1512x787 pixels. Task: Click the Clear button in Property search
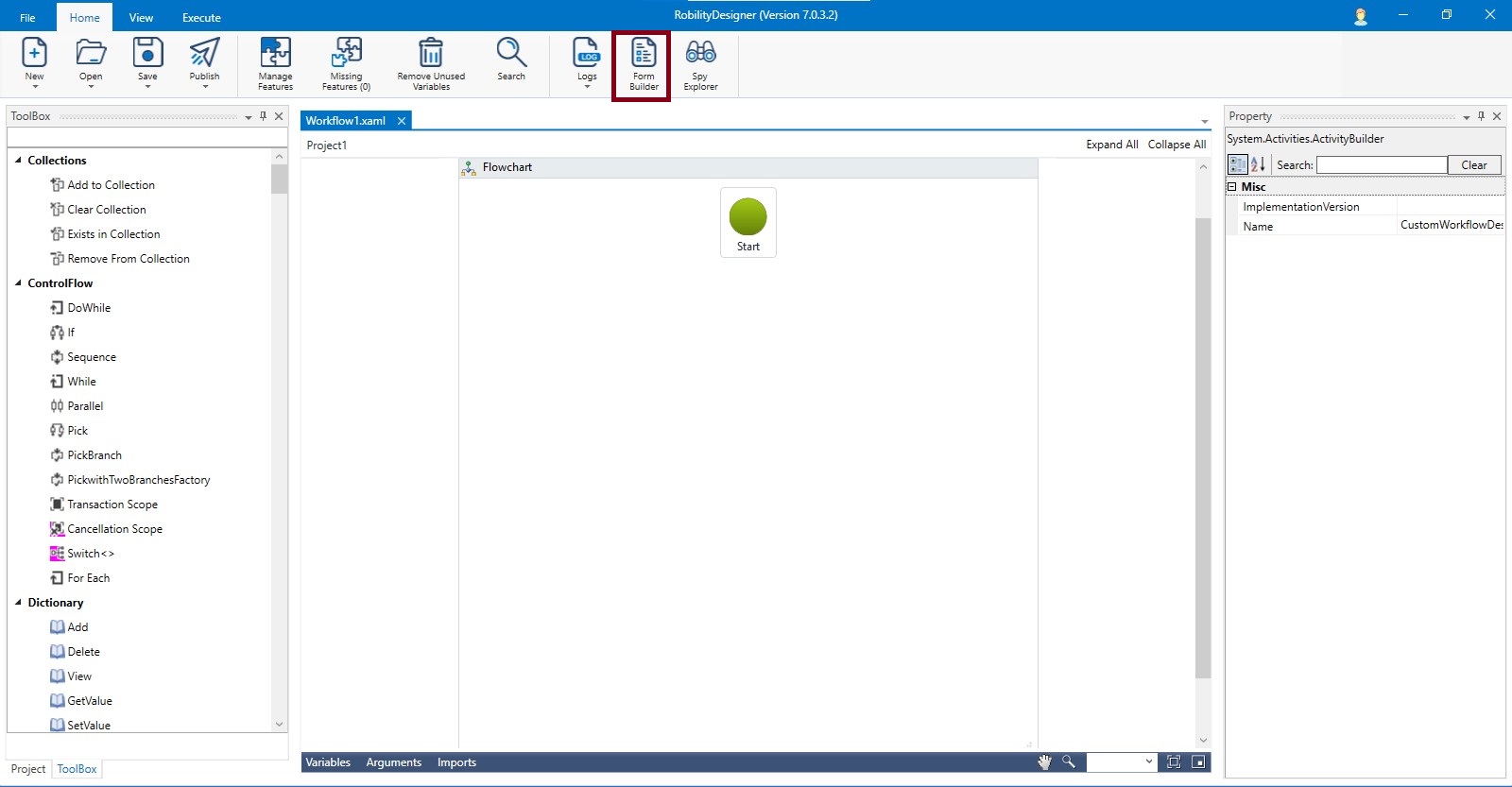tap(1473, 165)
